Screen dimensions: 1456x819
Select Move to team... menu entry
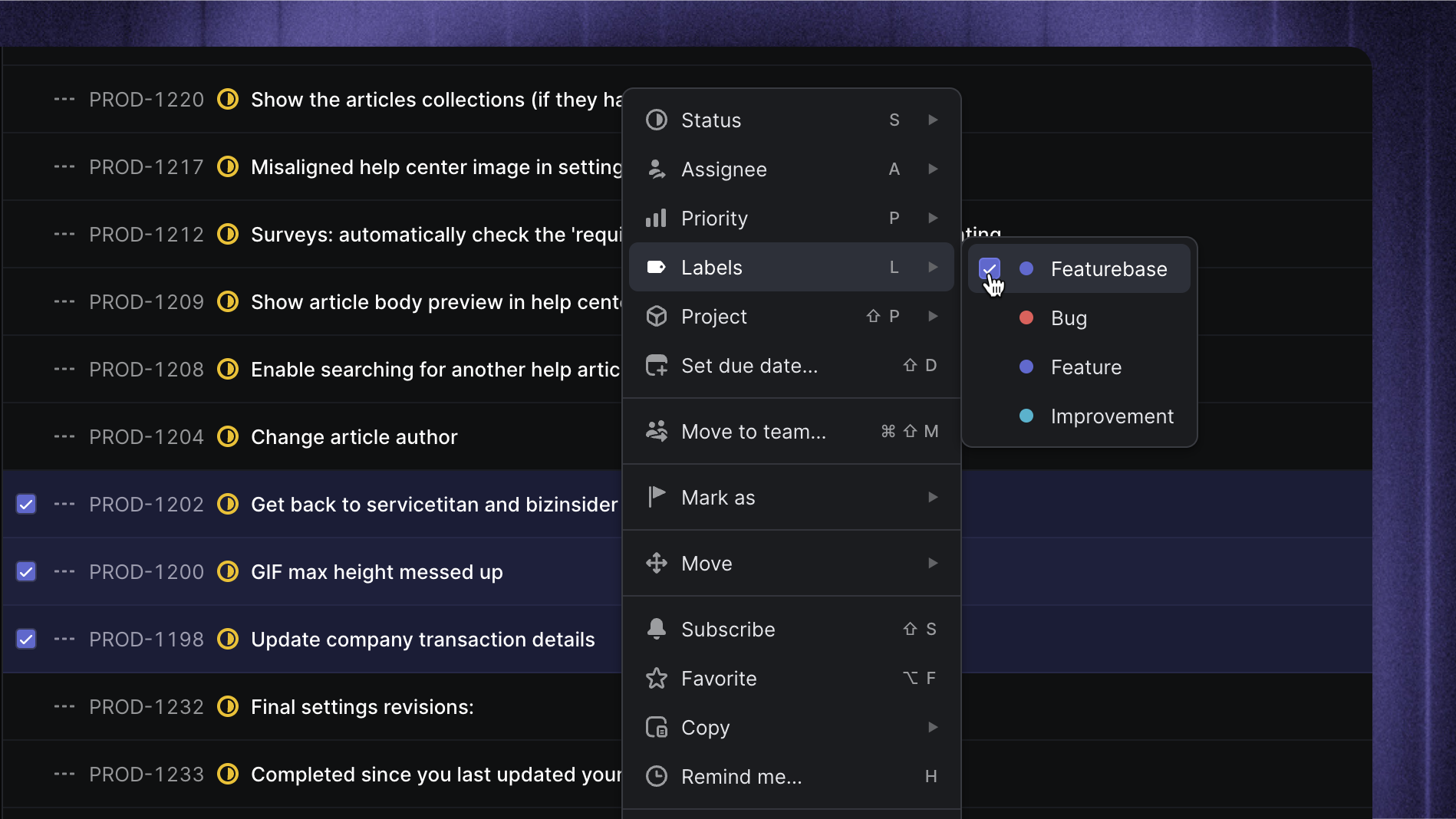tap(792, 432)
